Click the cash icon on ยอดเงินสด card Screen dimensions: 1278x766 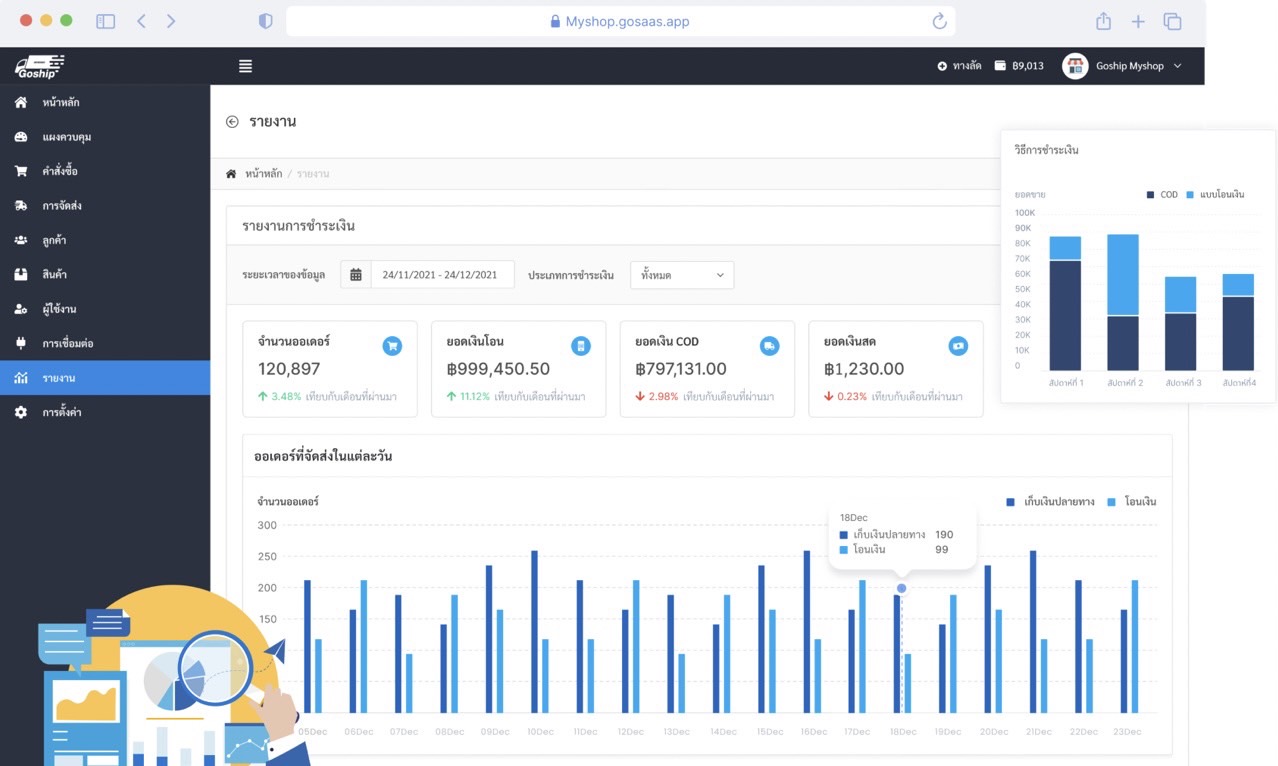[958, 346]
